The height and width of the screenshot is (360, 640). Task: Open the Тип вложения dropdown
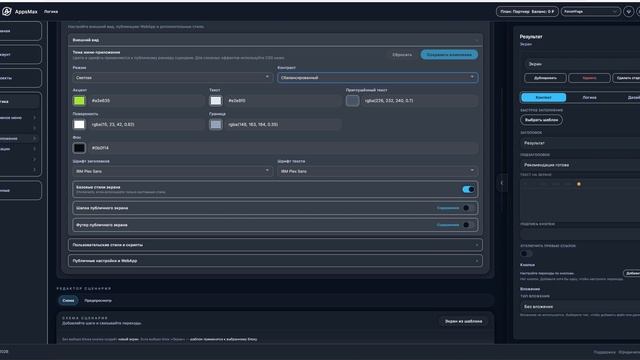coord(580,307)
